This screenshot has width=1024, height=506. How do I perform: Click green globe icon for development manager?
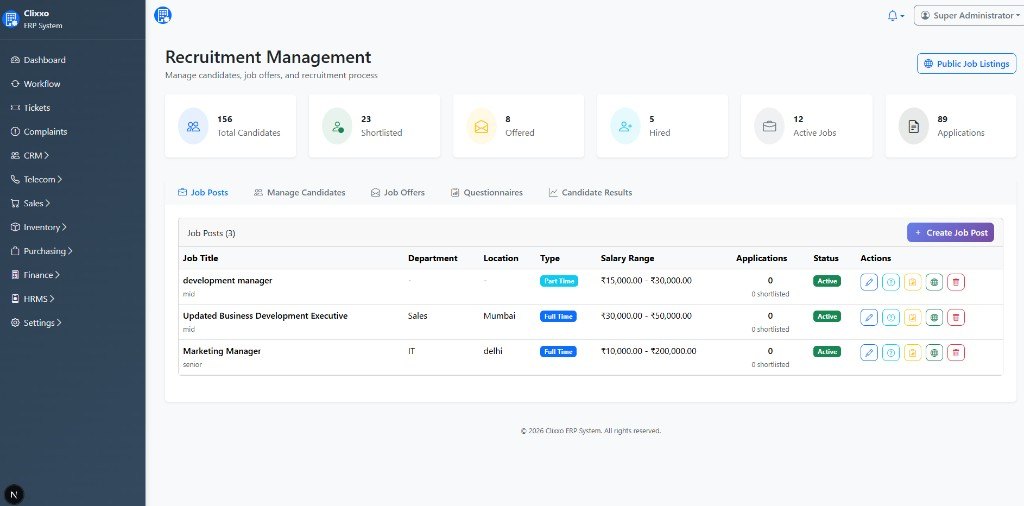point(935,282)
